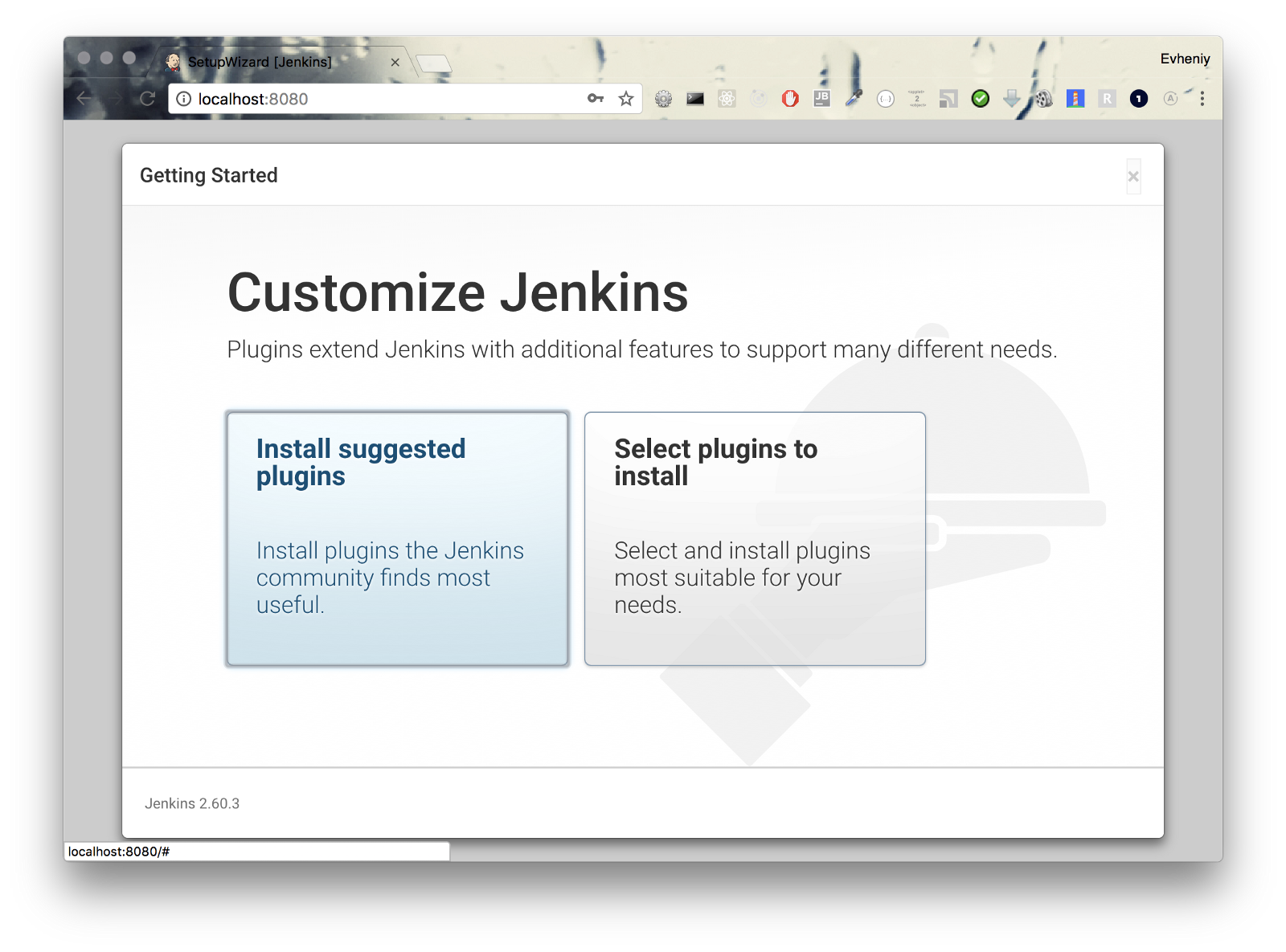Open the Chrome three-dot menu
This screenshot has height=952, width=1286.
point(1202,99)
